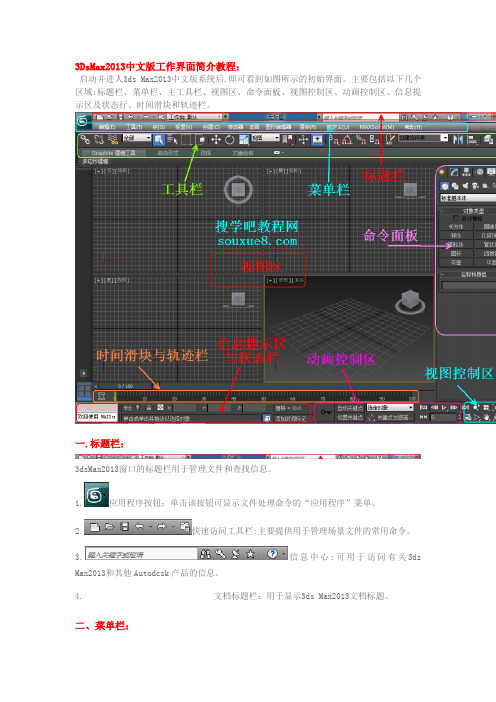Click the Use Pivot Point Center icon
Viewport: 496px width, 702px height.
(x=288, y=140)
